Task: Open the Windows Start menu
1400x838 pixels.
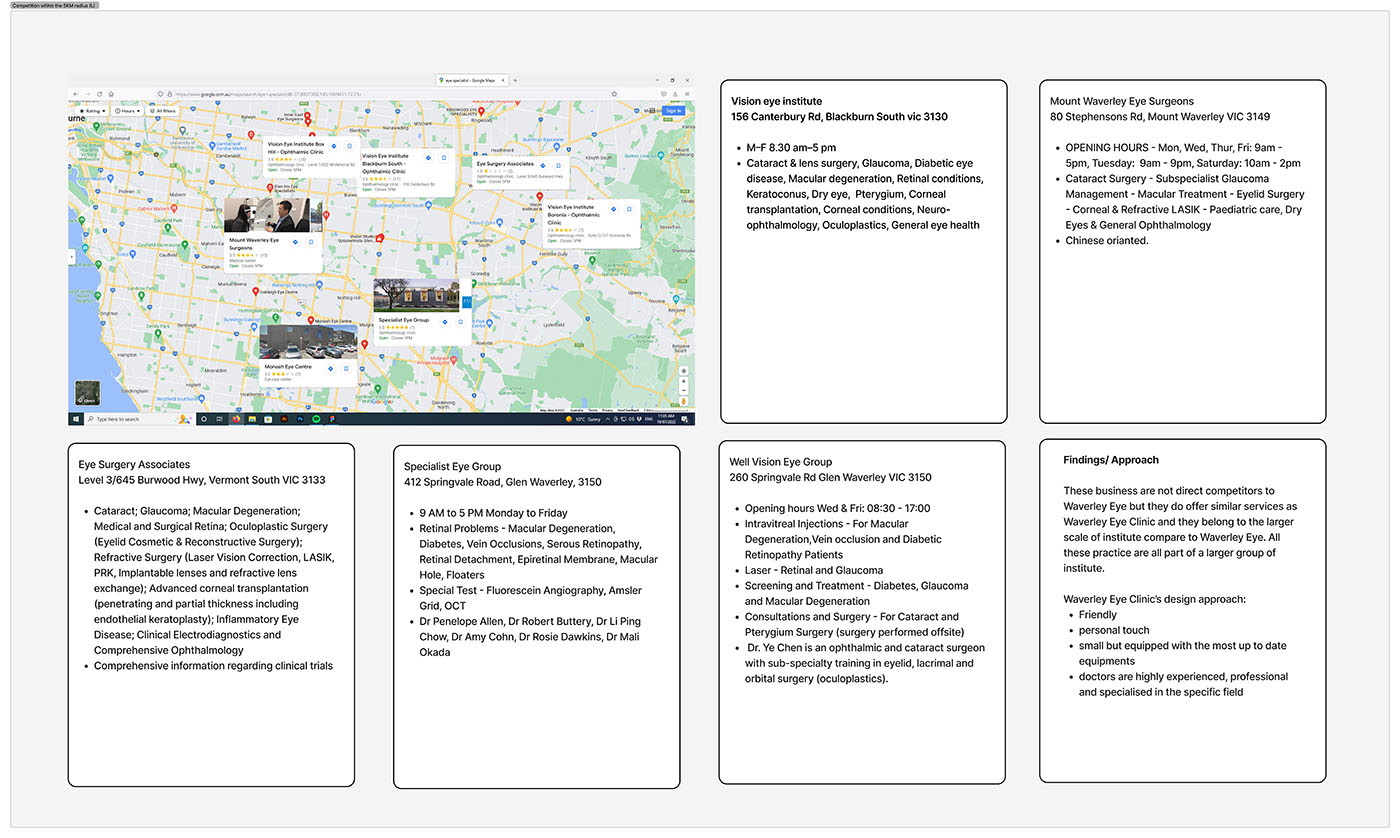Action: (x=76, y=419)
